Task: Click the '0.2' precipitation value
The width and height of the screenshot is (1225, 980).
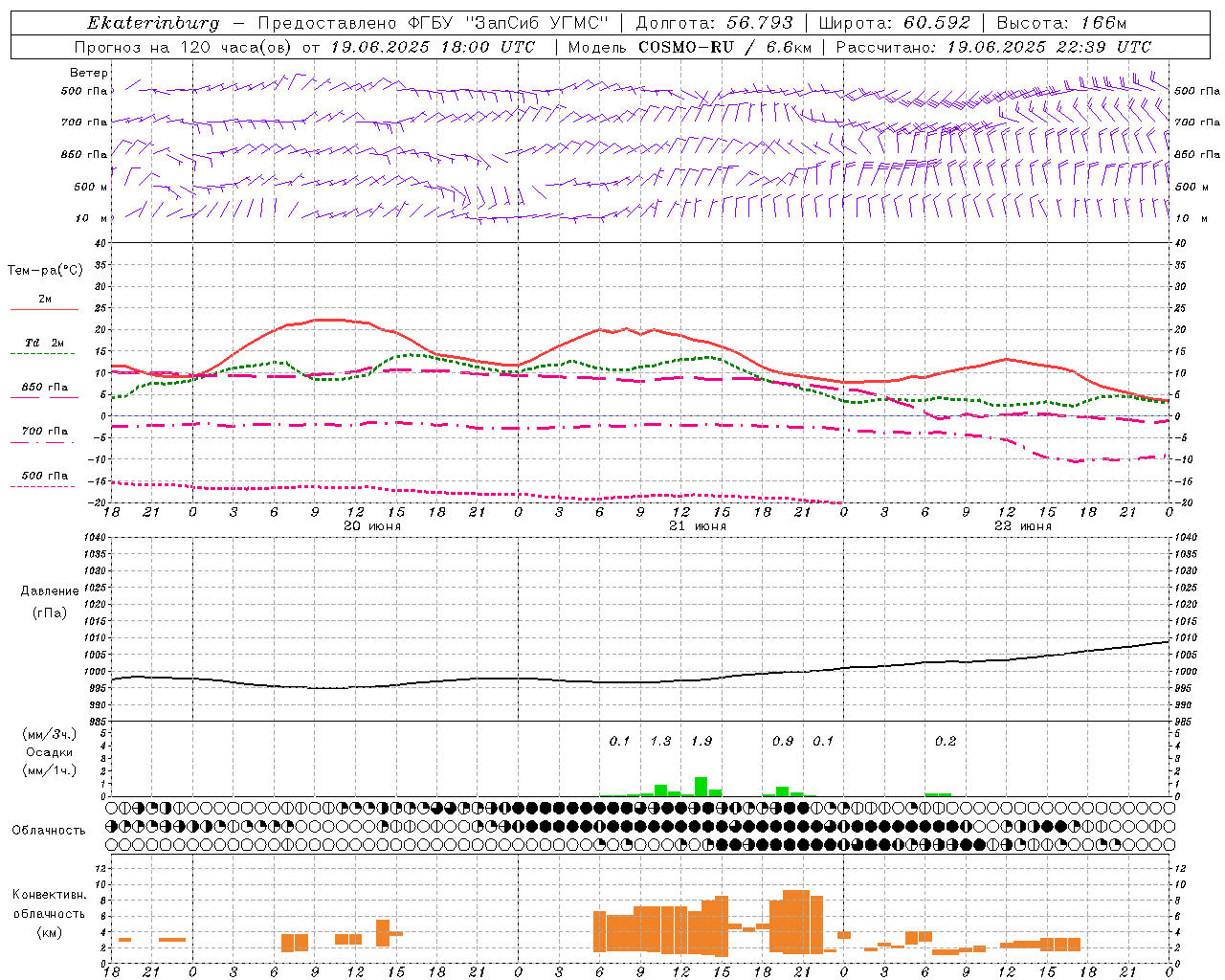Action: tap(946, 741)
